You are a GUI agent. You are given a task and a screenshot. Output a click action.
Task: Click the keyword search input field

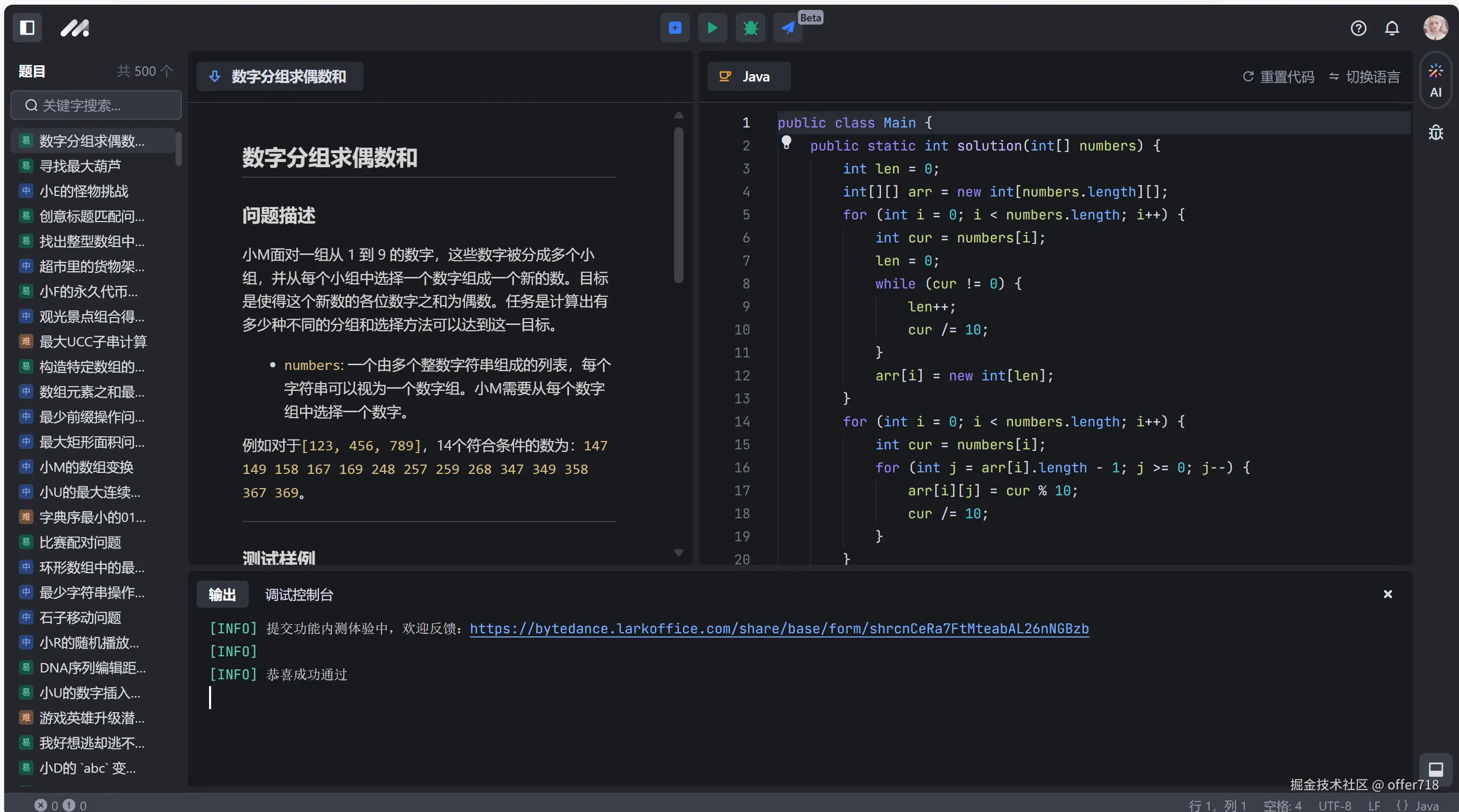coord(95,106)
